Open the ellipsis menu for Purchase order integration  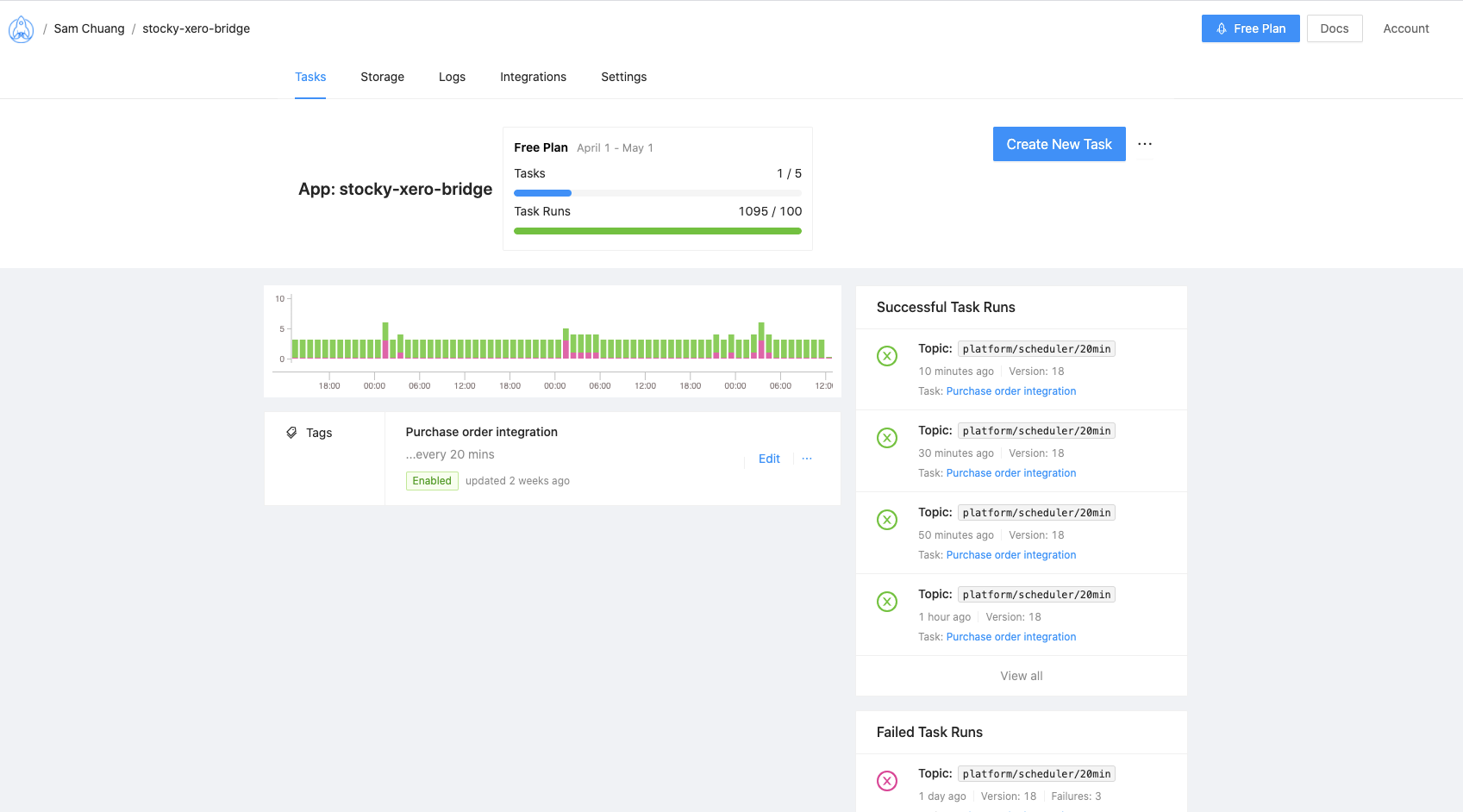[807, 459]
